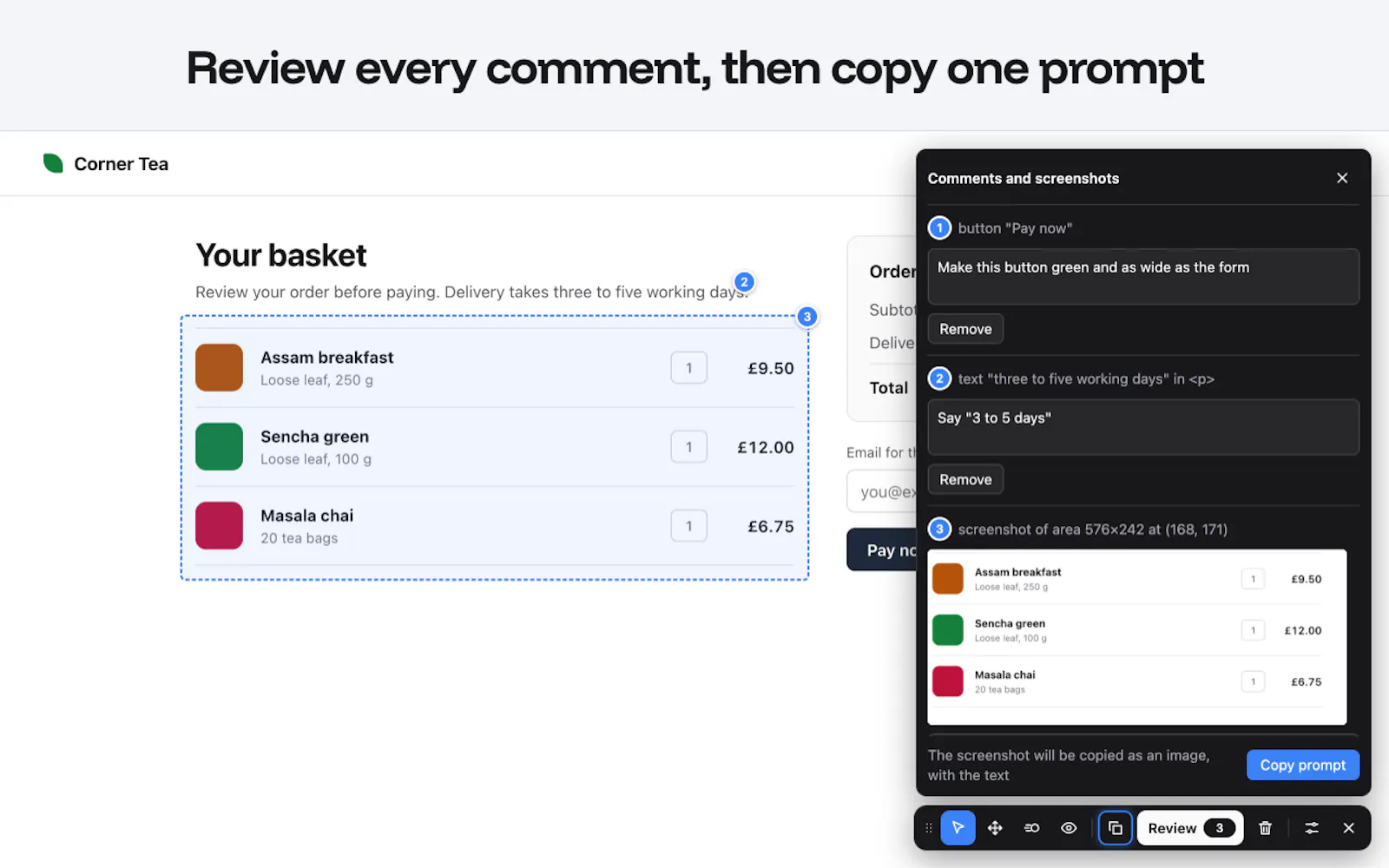Open the Review button showing 3 comments
This screenshot has height=868, width=1389.
(1190, 828)
